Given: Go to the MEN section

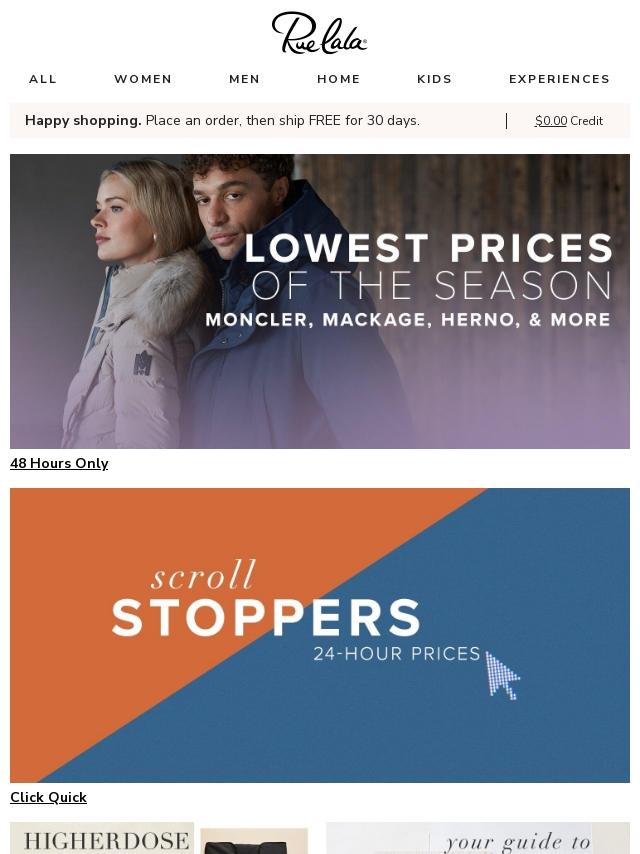Looking at the screenshot, I should [x=245, y=79].
